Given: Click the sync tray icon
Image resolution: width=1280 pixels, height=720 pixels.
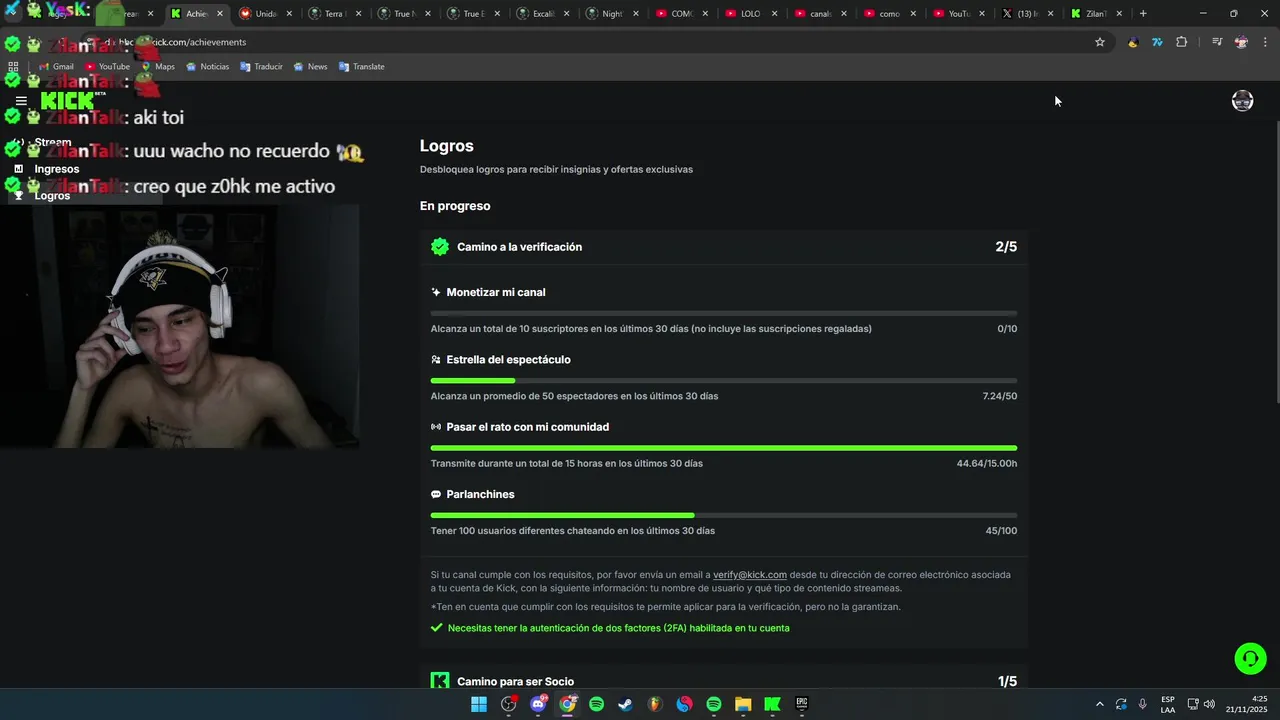Looking at the screenshot, I should coord(1121,704).
